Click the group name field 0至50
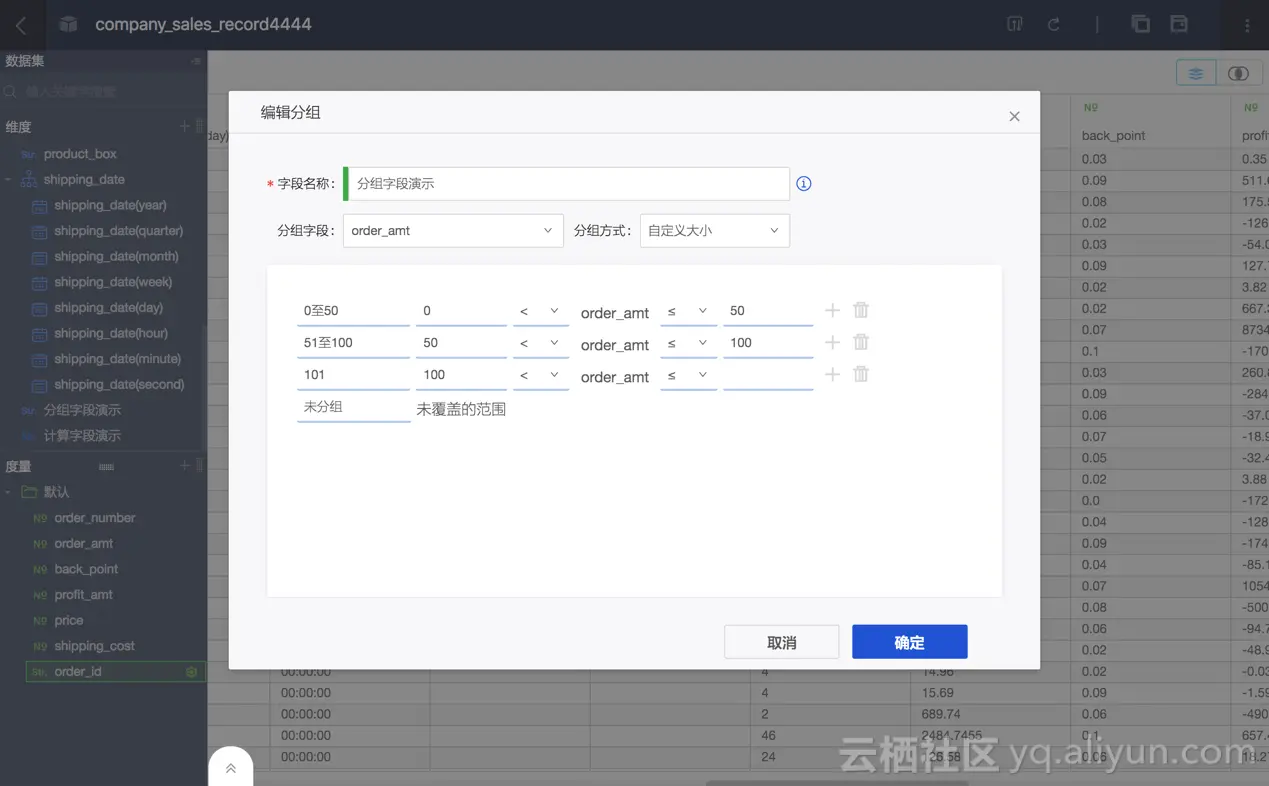The image size is (1269, 786). 353,311
